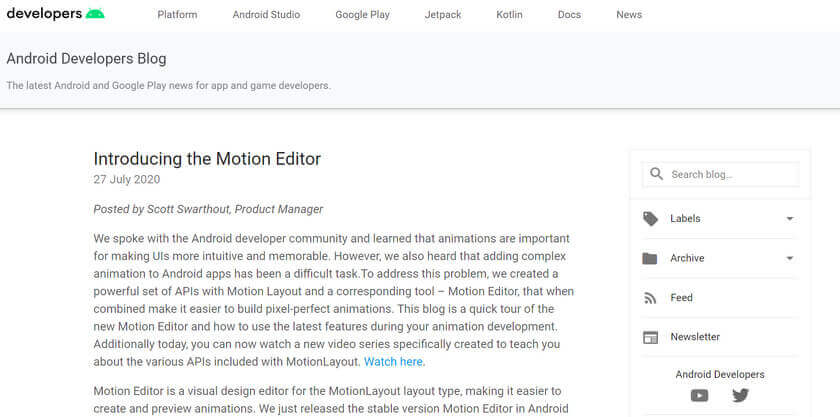Open the Android Developers Blog title
The height and width of the screenshot is (417, 840).
pyautogui.click(x=86, y=58)
